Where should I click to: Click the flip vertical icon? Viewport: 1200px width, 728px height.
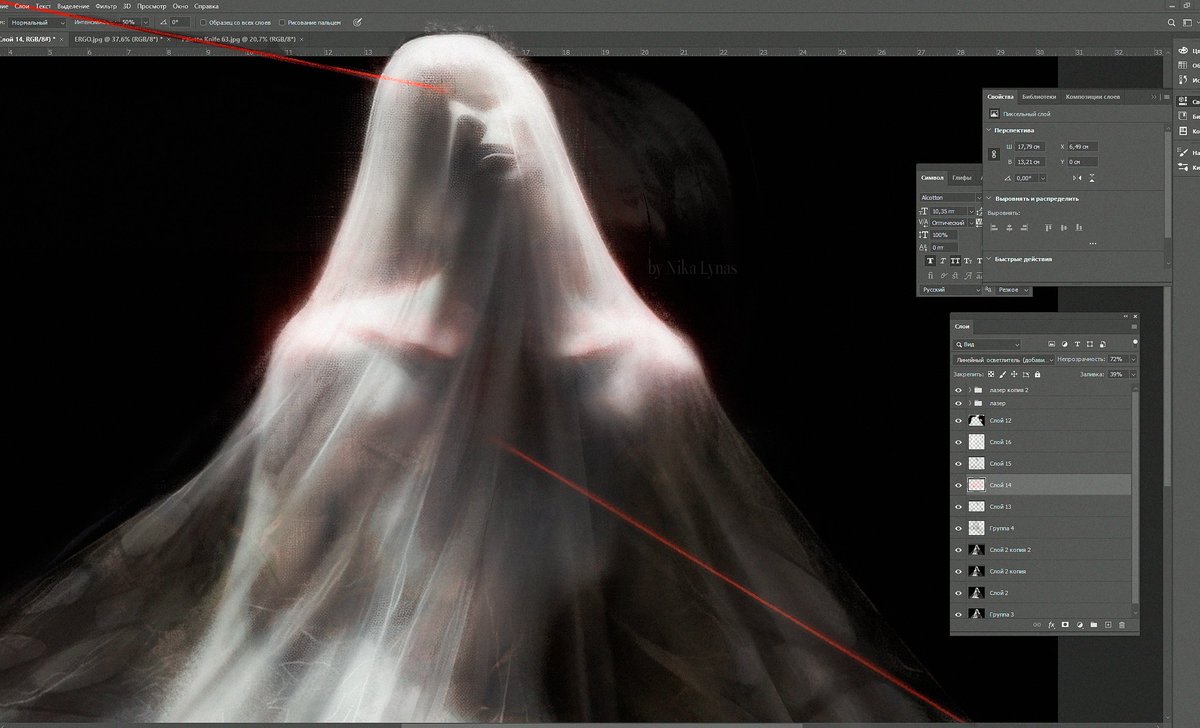click(1092, 178)
